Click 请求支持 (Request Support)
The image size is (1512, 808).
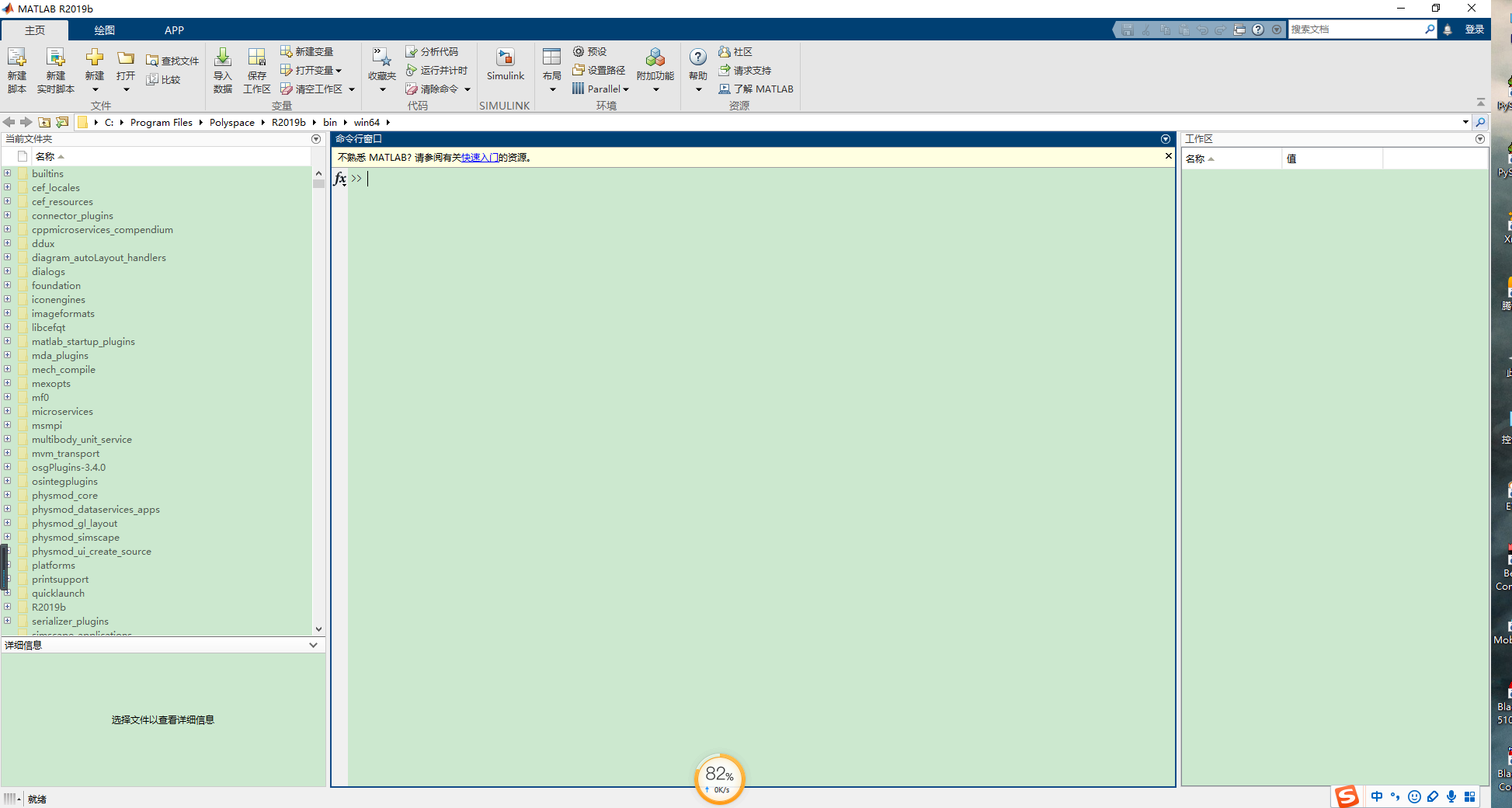pyautogui.click(x=745, y=70)
